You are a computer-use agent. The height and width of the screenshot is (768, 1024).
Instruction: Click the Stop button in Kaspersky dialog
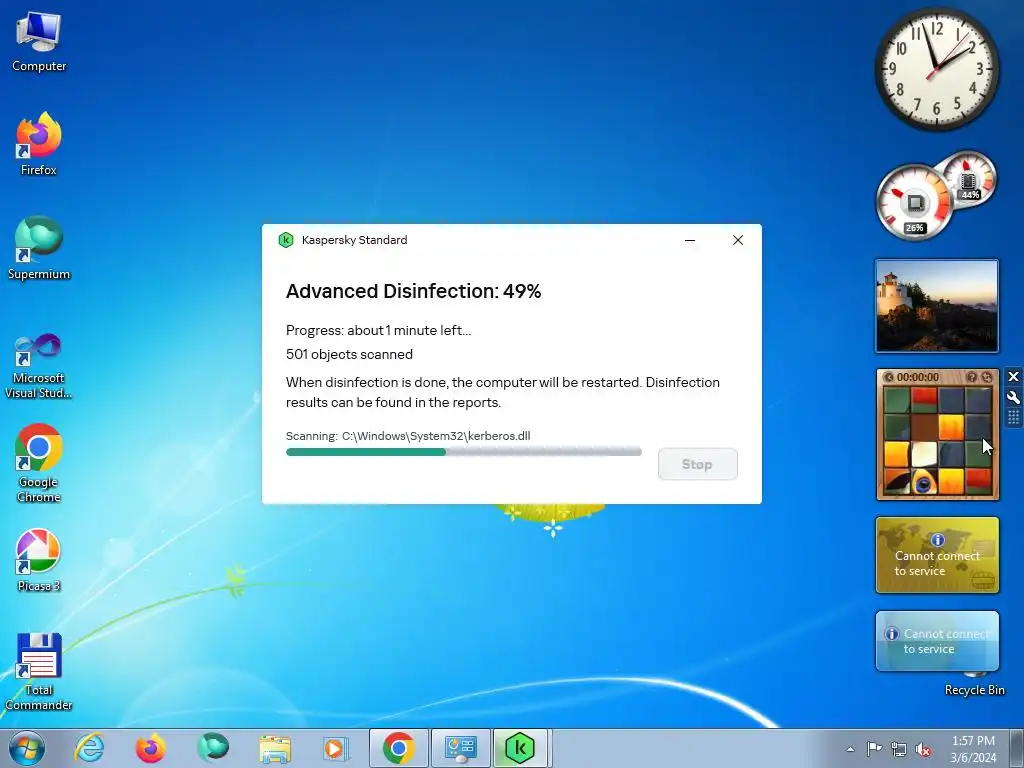697,464
